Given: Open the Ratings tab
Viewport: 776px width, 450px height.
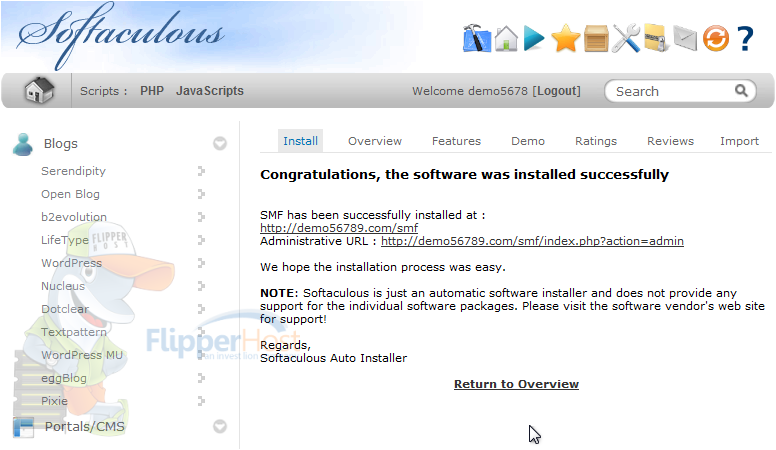Looking at the screenshot, I should [x=596, y=142].
